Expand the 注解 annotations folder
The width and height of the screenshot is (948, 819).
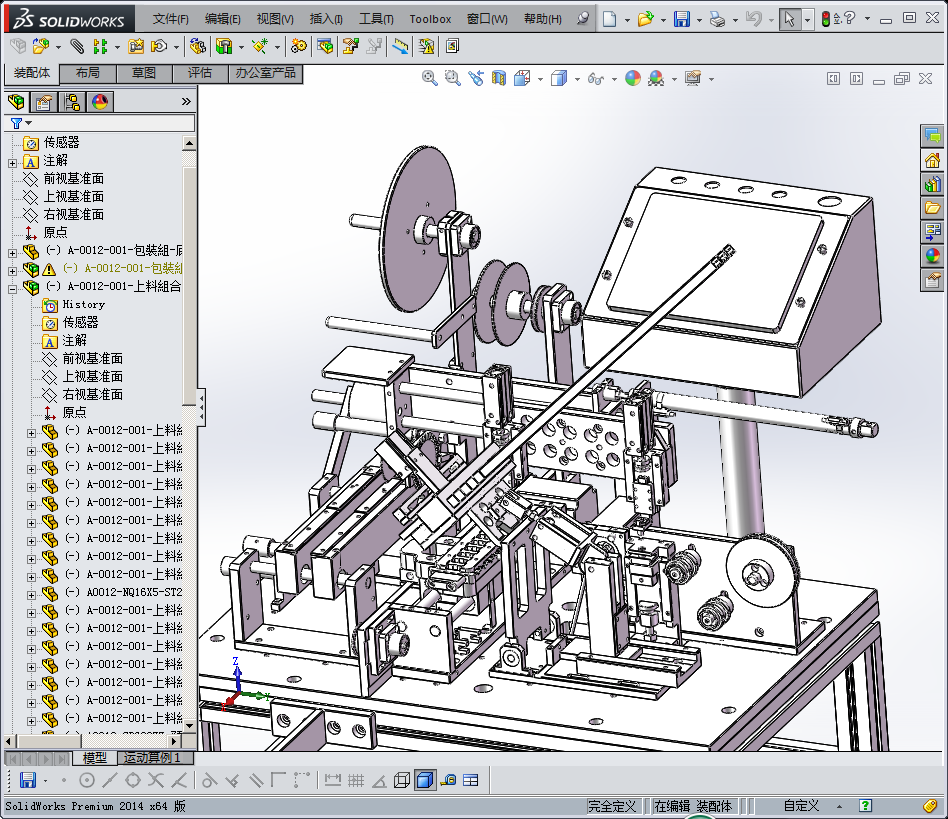tap(12, 161)
